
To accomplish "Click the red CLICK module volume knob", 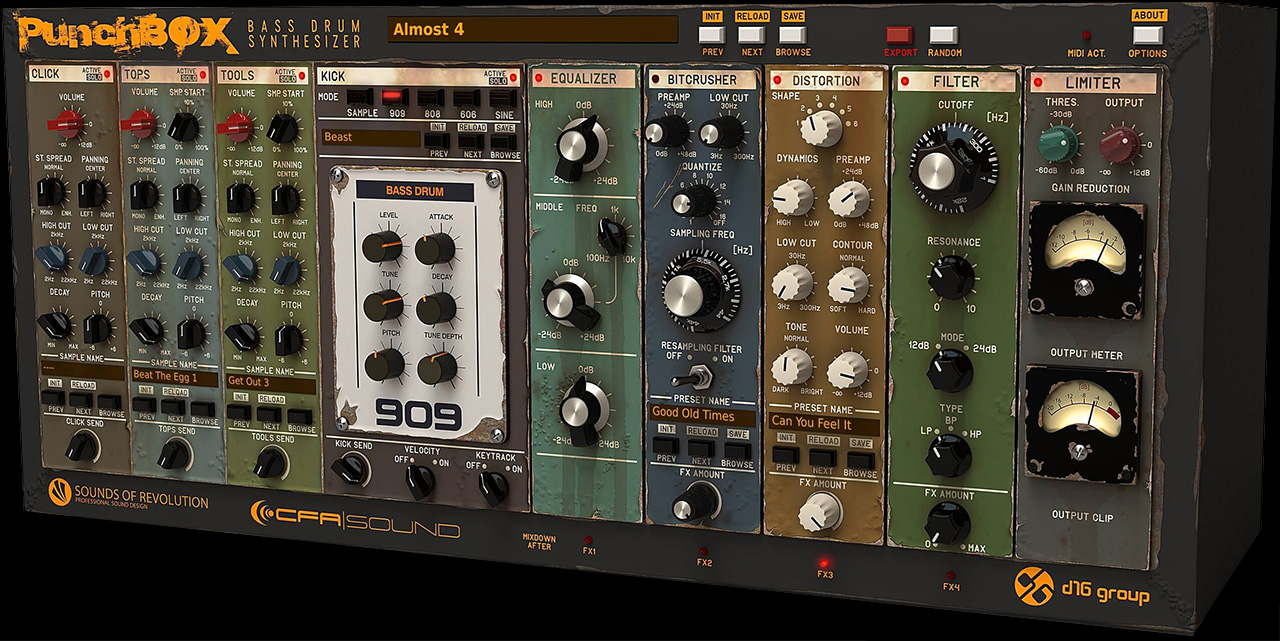I will tap(68, 124).
